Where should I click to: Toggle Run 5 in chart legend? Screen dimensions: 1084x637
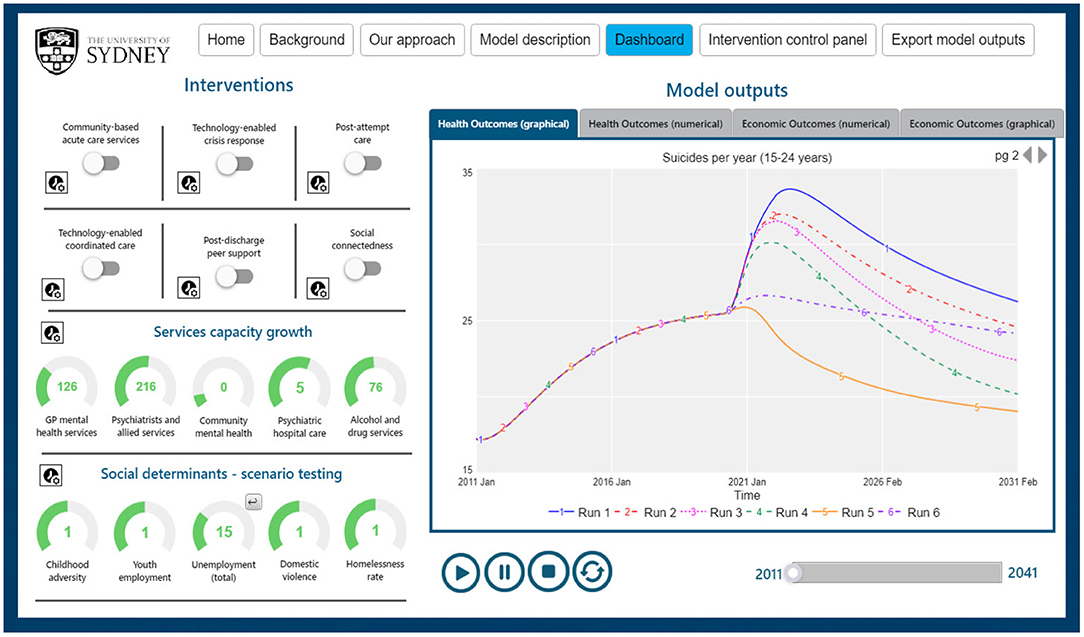pyautogui.click(x=843, y=513)
